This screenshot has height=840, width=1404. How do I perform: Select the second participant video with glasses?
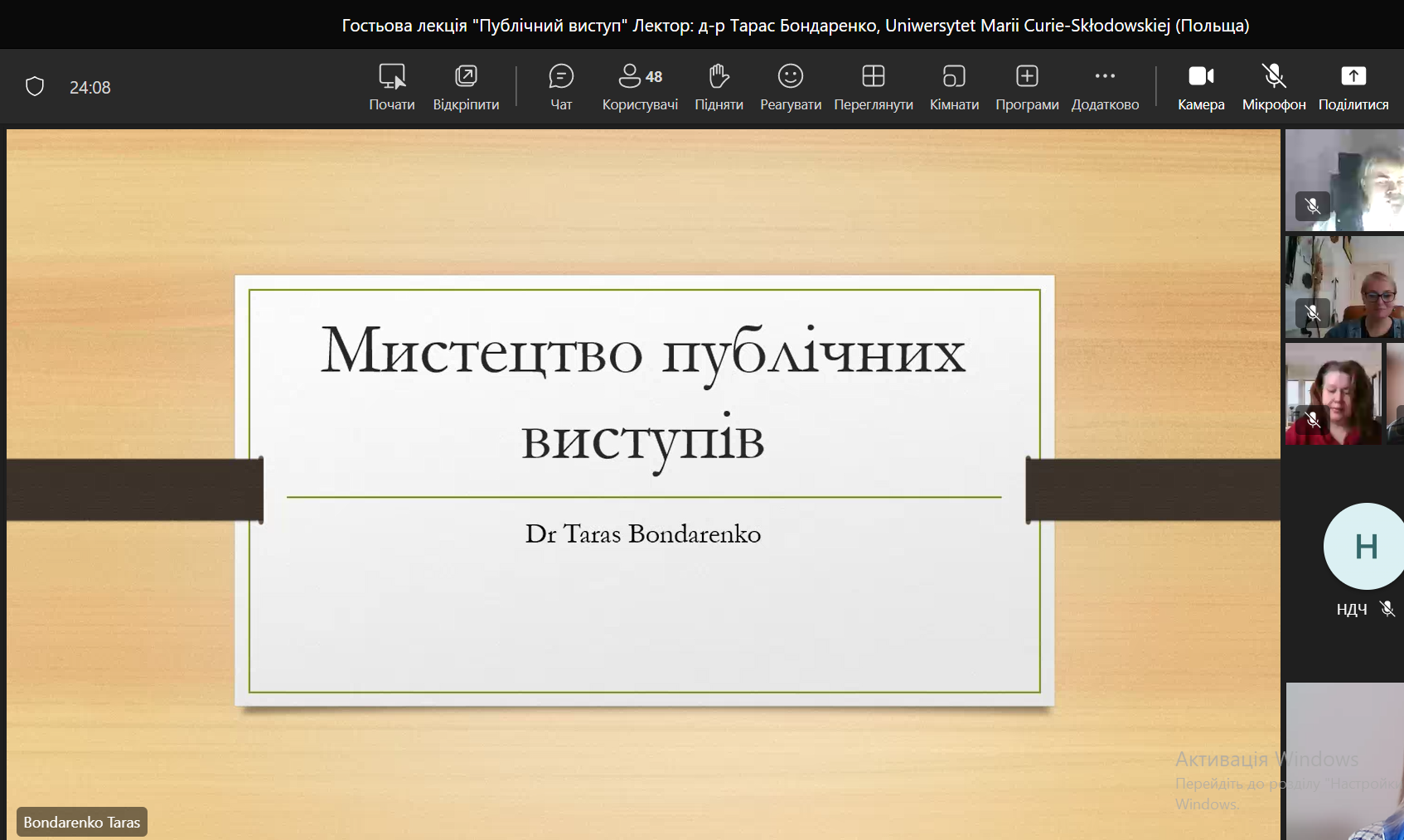click(1344, 287)
